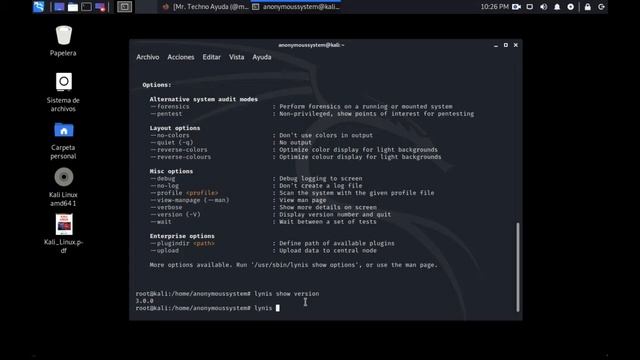Click the terminal window title bar
The image size is (640, 360).
pyautogui.click(x=311, y=45)
